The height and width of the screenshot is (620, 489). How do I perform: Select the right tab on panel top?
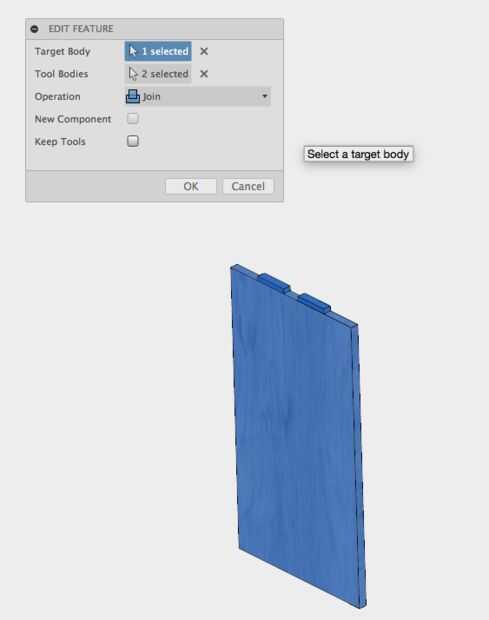pyautogui.click(x=314, y=302)
